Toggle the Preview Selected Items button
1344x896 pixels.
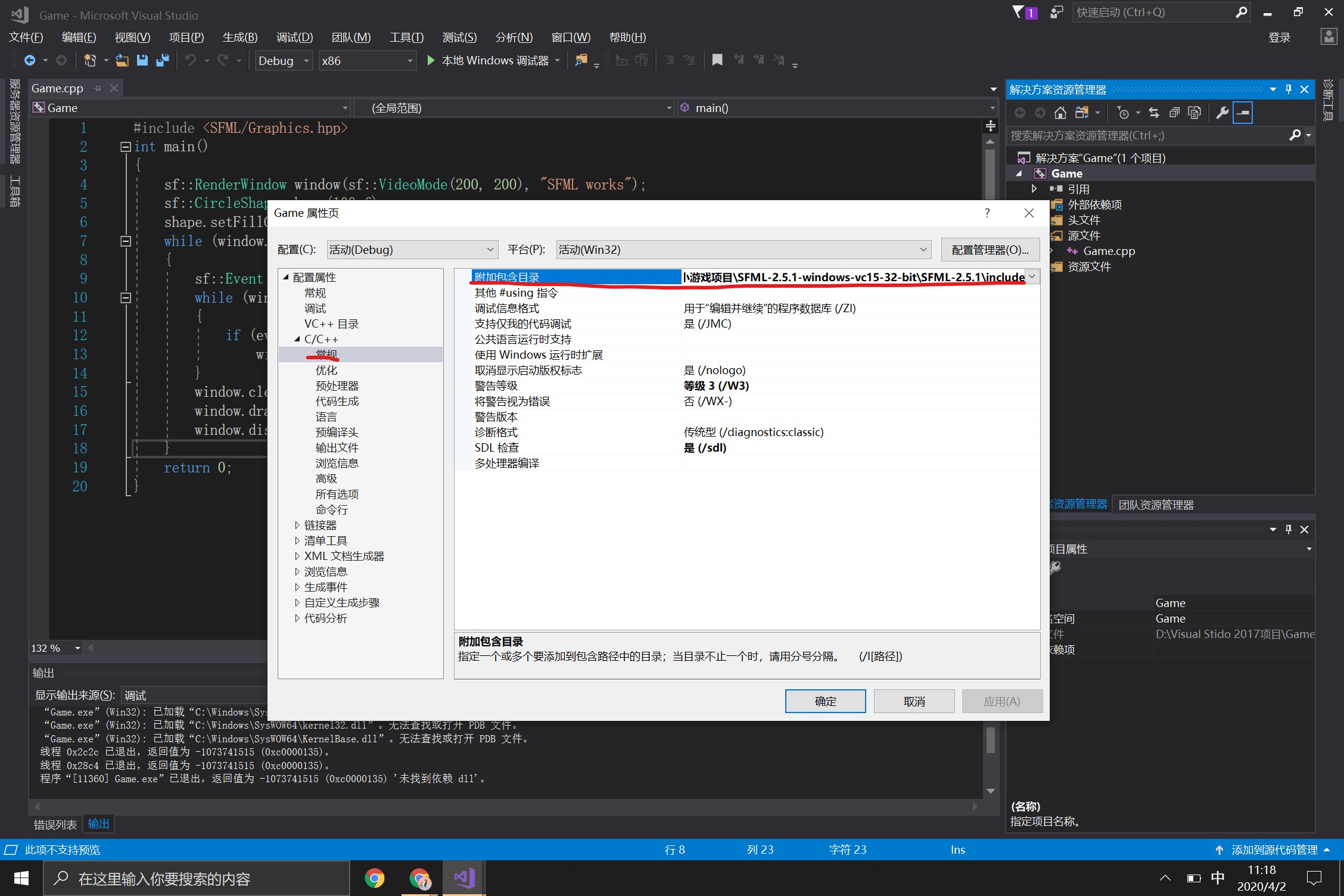pyautogui.click(x=1243, y=112)
